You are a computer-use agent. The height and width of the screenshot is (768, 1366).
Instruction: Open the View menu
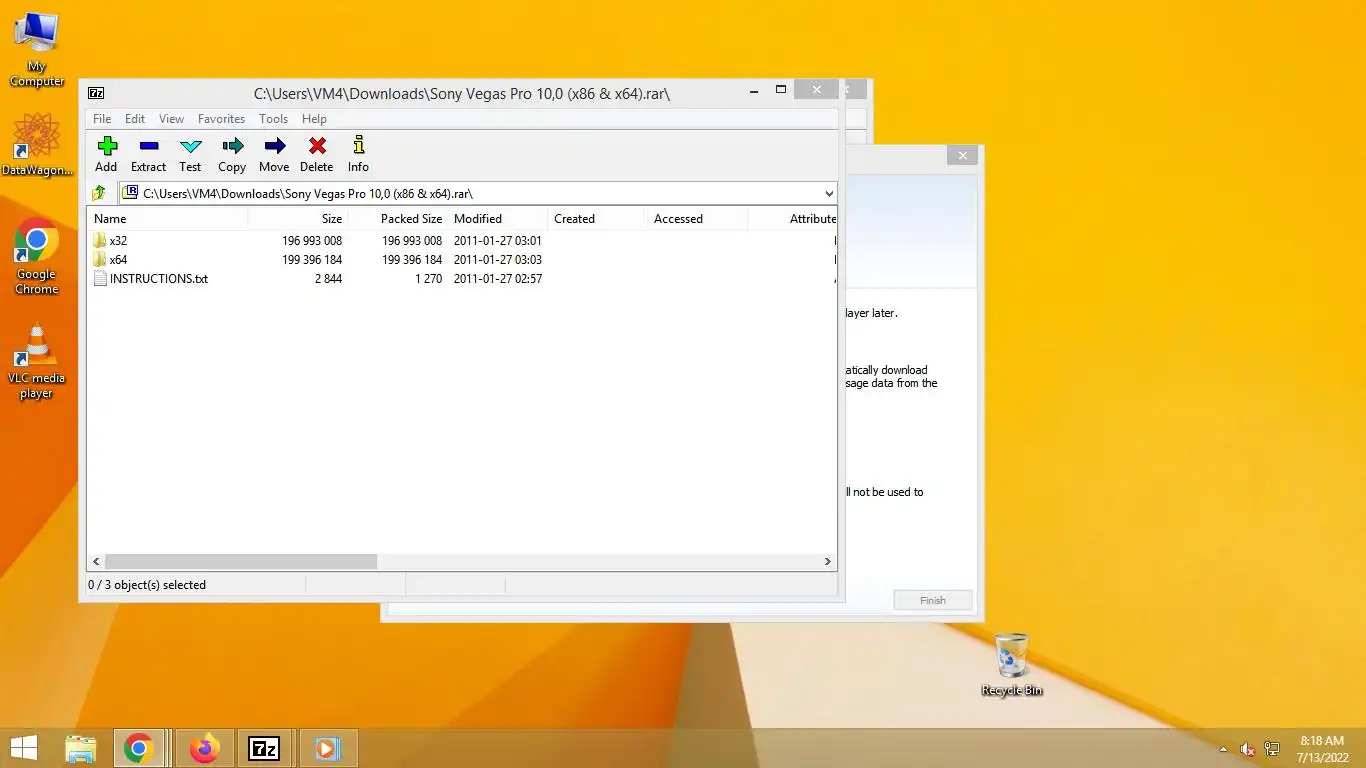point(171,118)
